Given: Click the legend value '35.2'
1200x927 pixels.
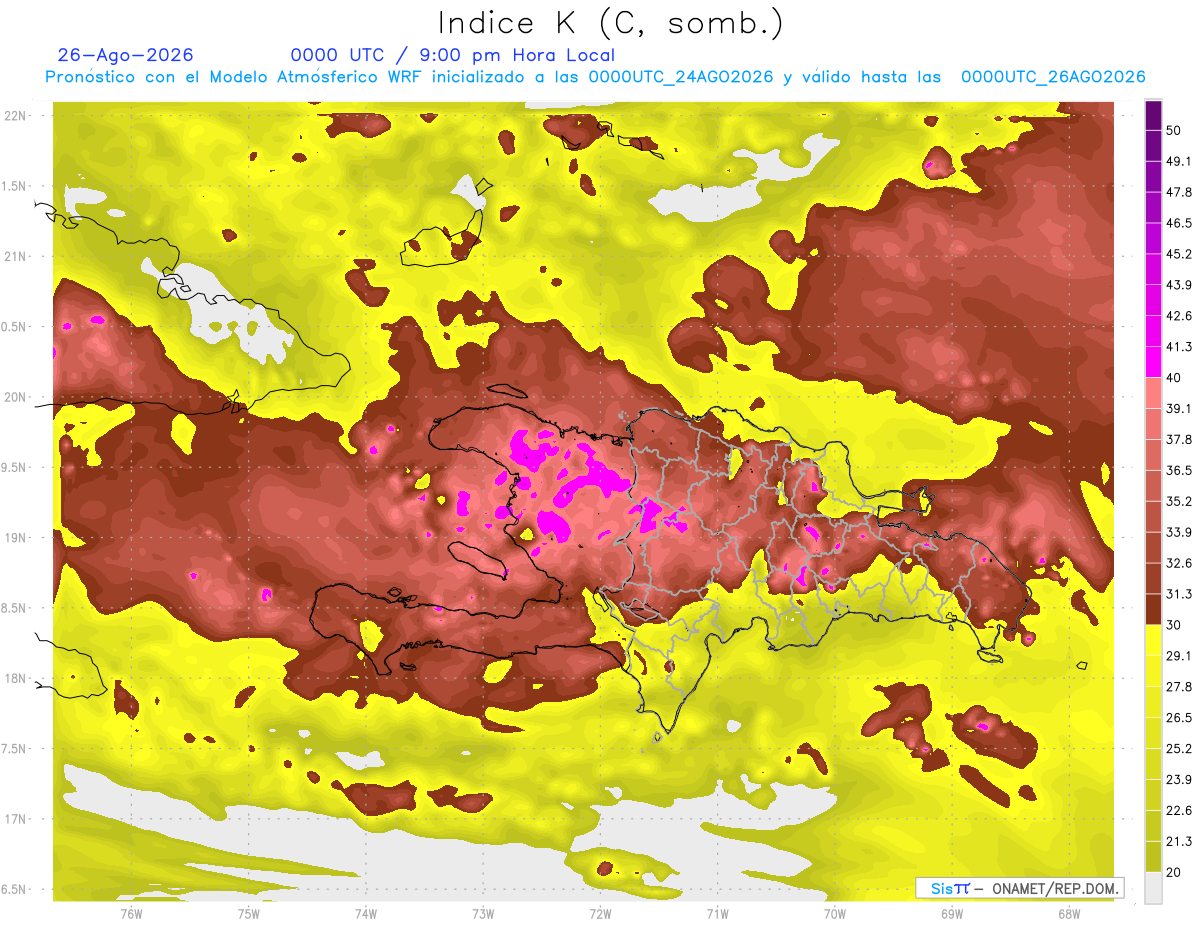Looking at the screenshot, I should tap(1178, 502).
